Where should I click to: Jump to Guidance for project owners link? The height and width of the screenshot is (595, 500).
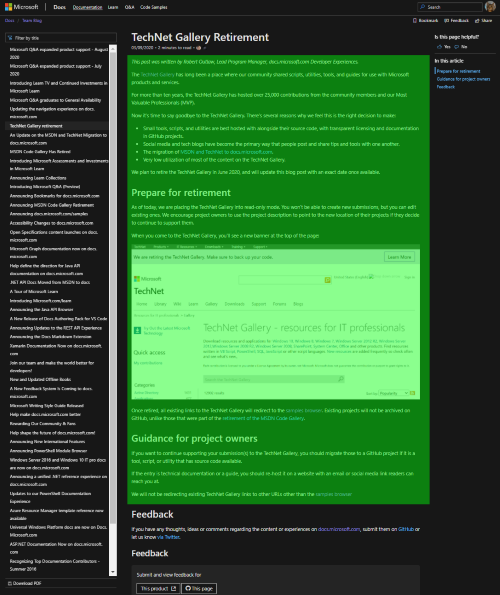463,79
